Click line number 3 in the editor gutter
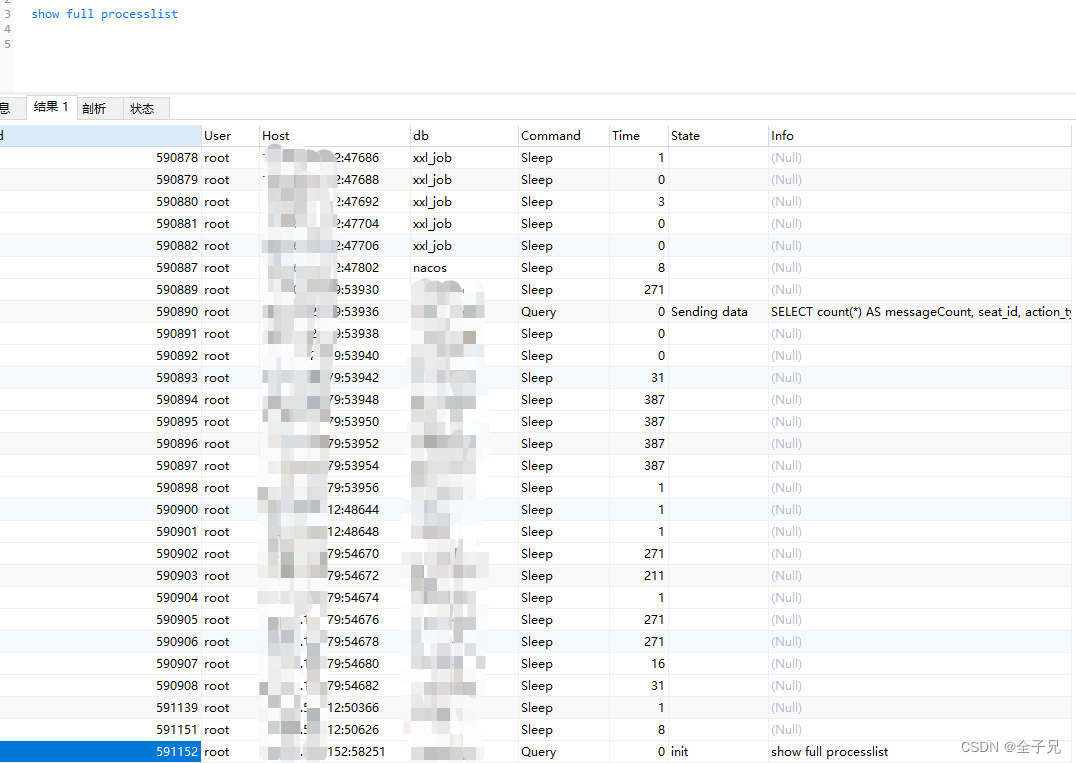Image resolution: width=1076 pixels, height=763 pixels. click(7, 13)
